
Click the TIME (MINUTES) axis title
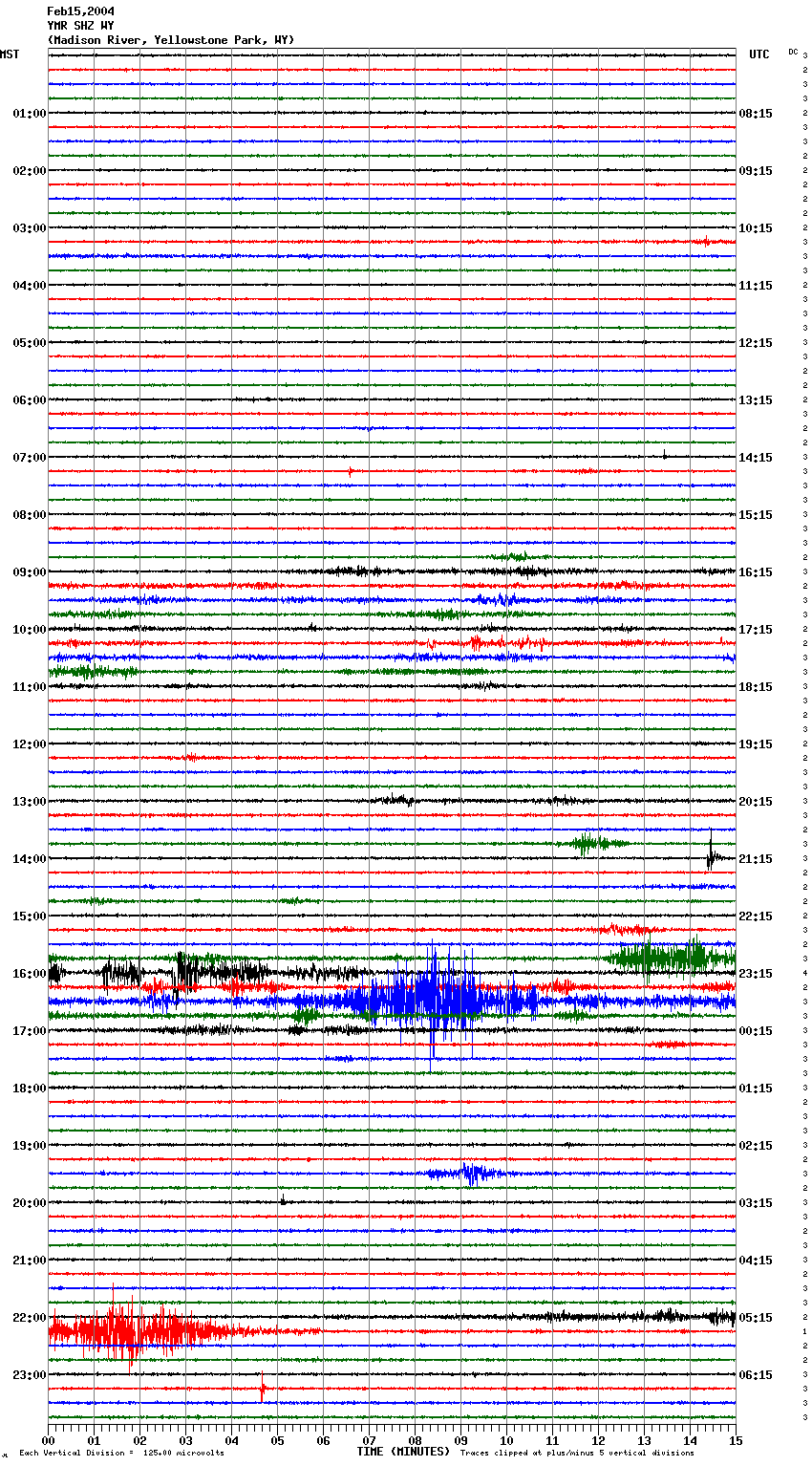coord(403,1452)
